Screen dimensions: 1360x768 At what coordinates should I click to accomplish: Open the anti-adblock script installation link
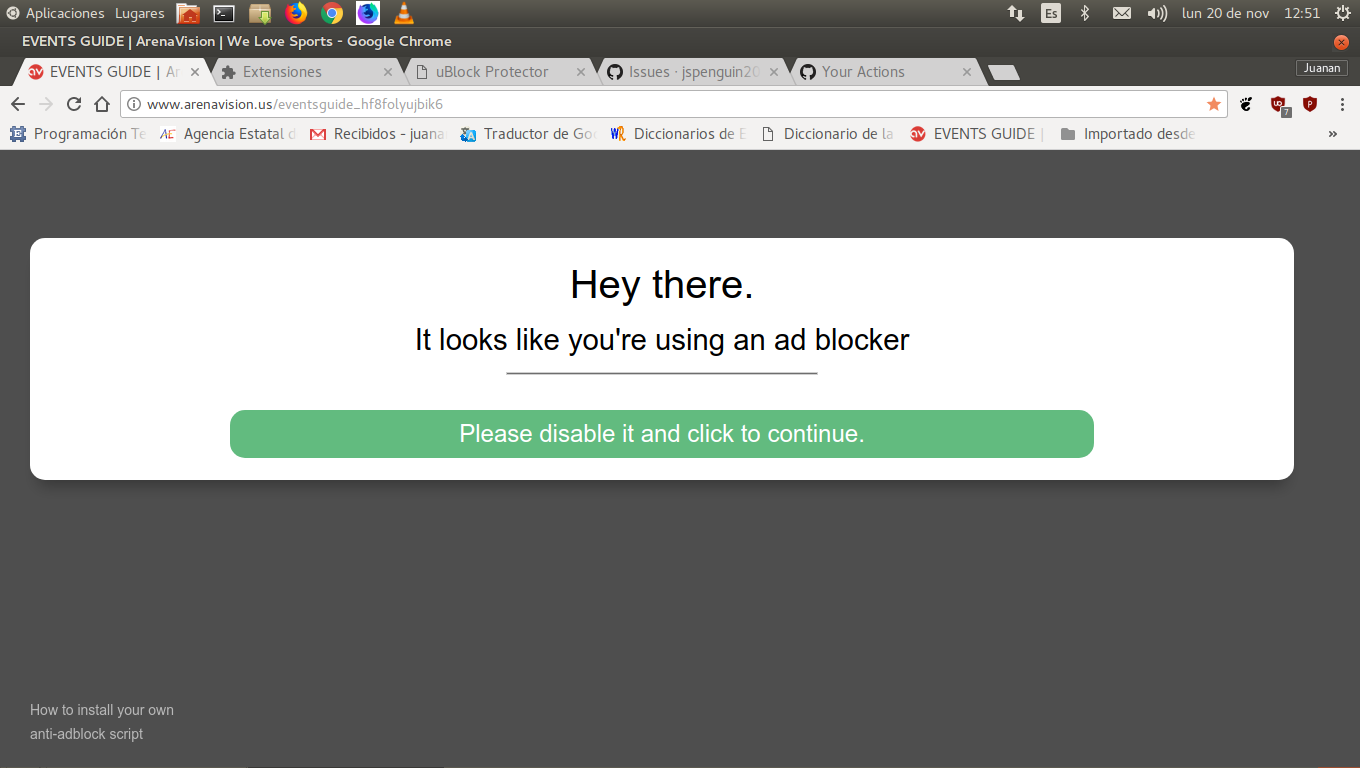[x=101, y=722]
